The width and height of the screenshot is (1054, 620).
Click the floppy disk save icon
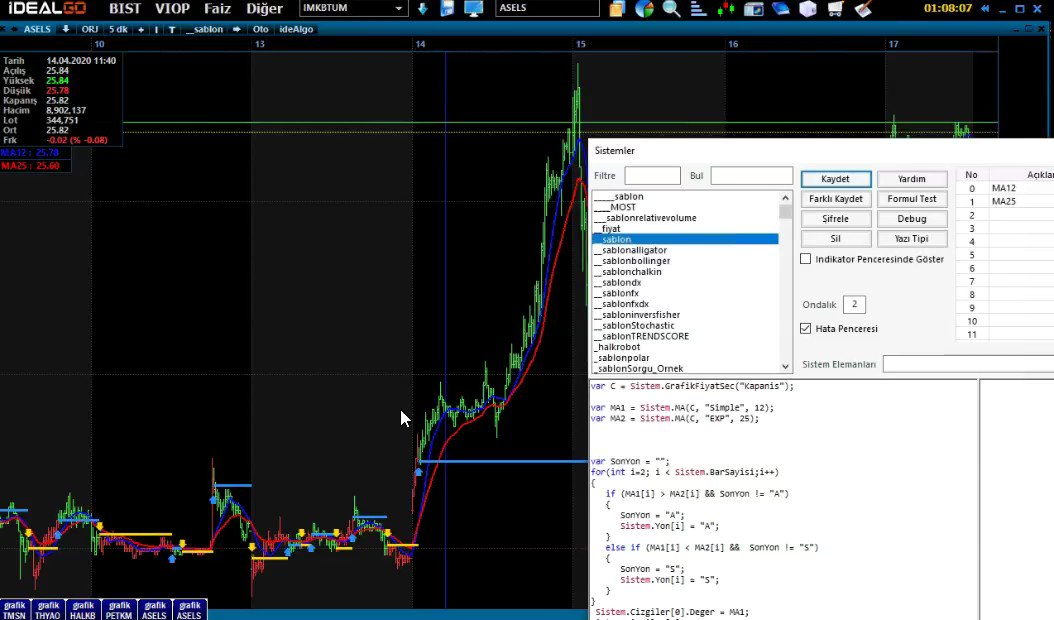[x=447, y=9]
